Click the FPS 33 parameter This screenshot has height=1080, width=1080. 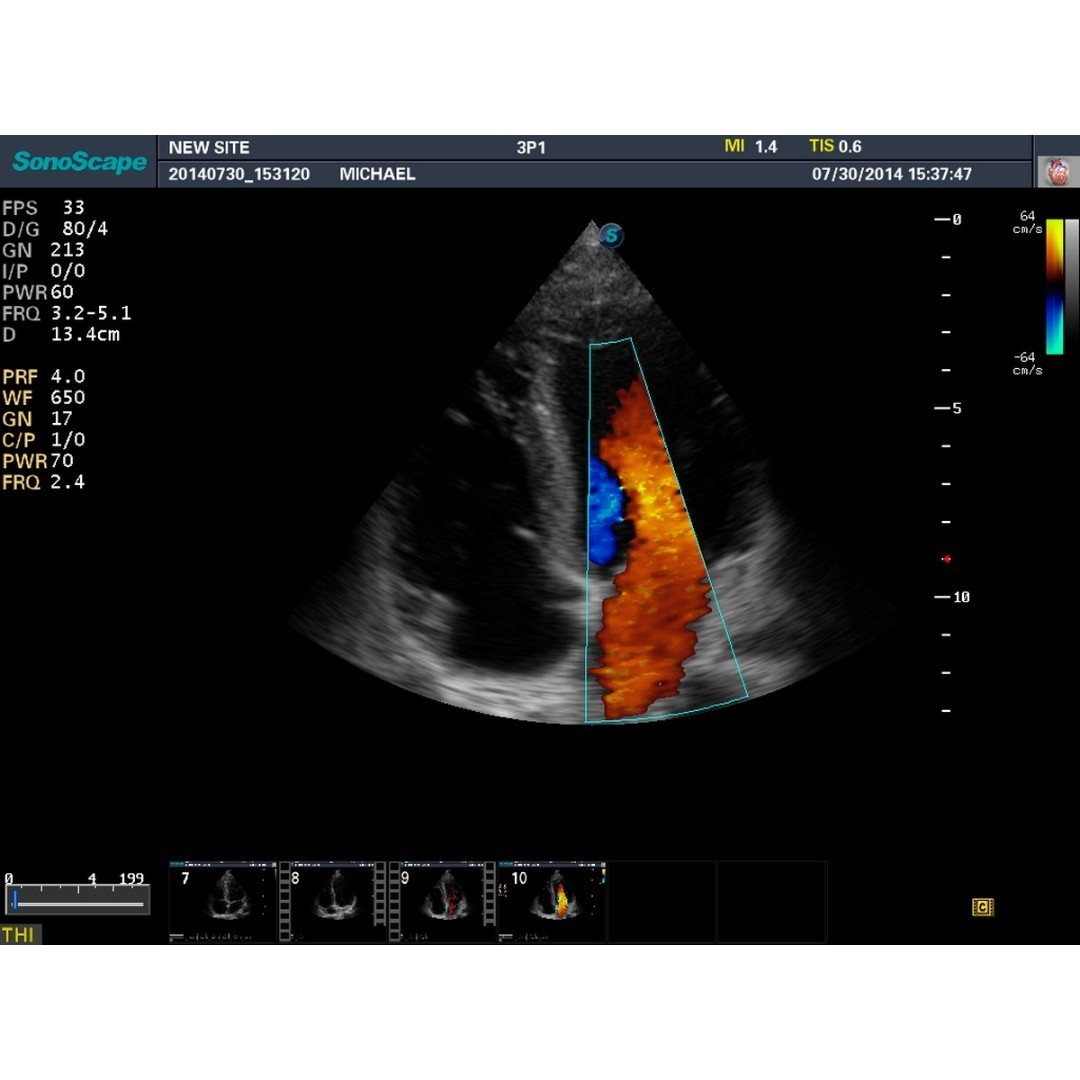[43, 207]
